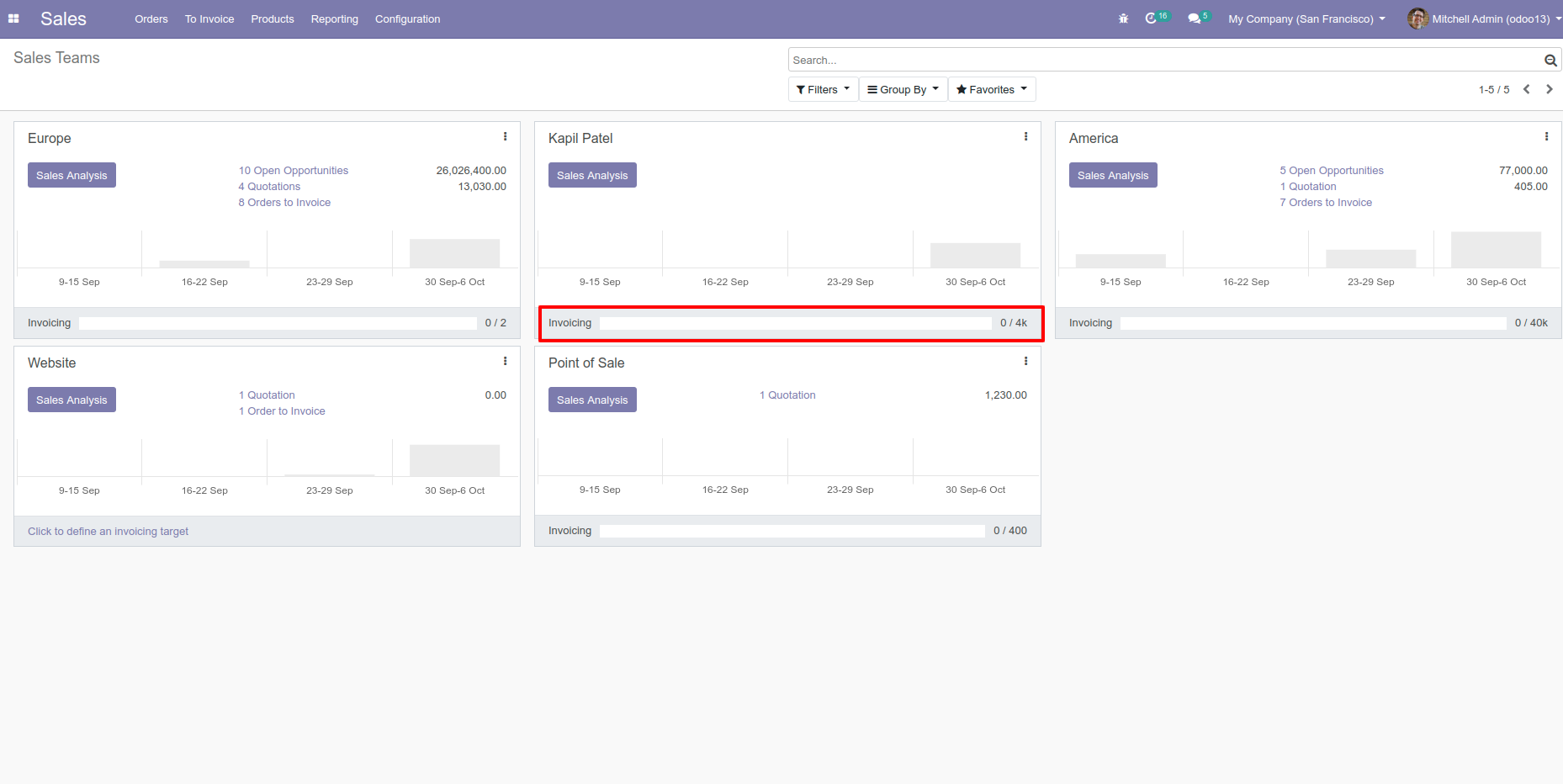Open the Favorites dropdown

click(991, 88)
